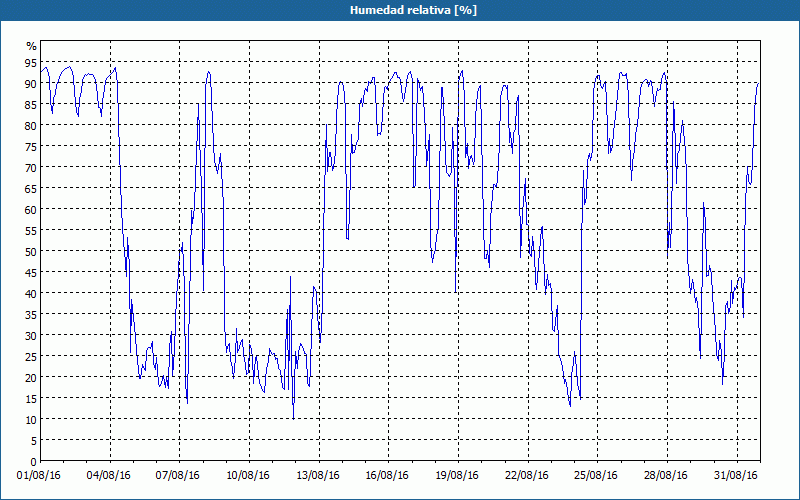Click the y-axis value 5
800x500 pixels.
(x=34, y=441)
